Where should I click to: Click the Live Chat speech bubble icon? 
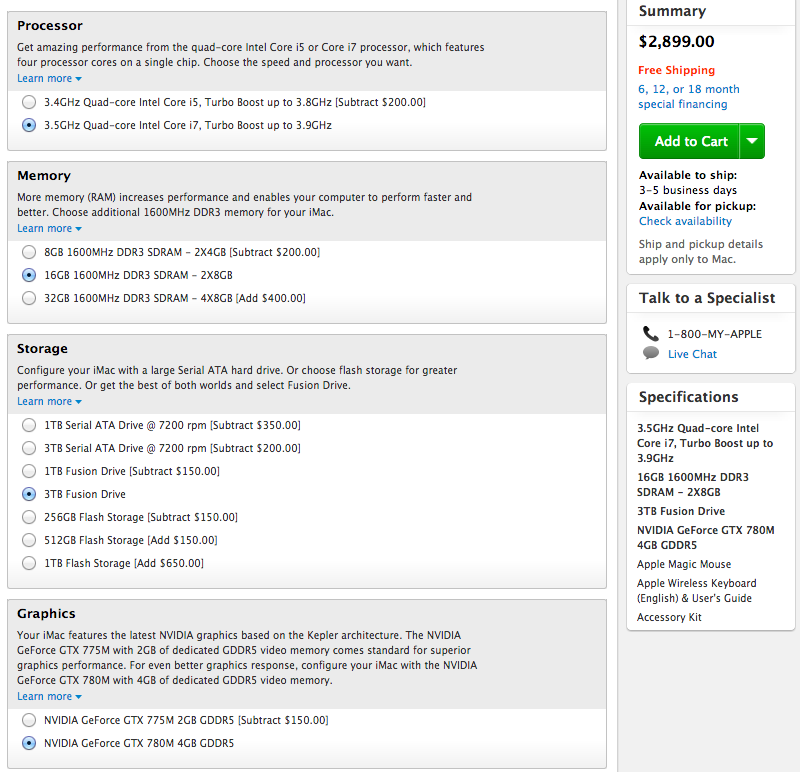click(x=651, y=353)
